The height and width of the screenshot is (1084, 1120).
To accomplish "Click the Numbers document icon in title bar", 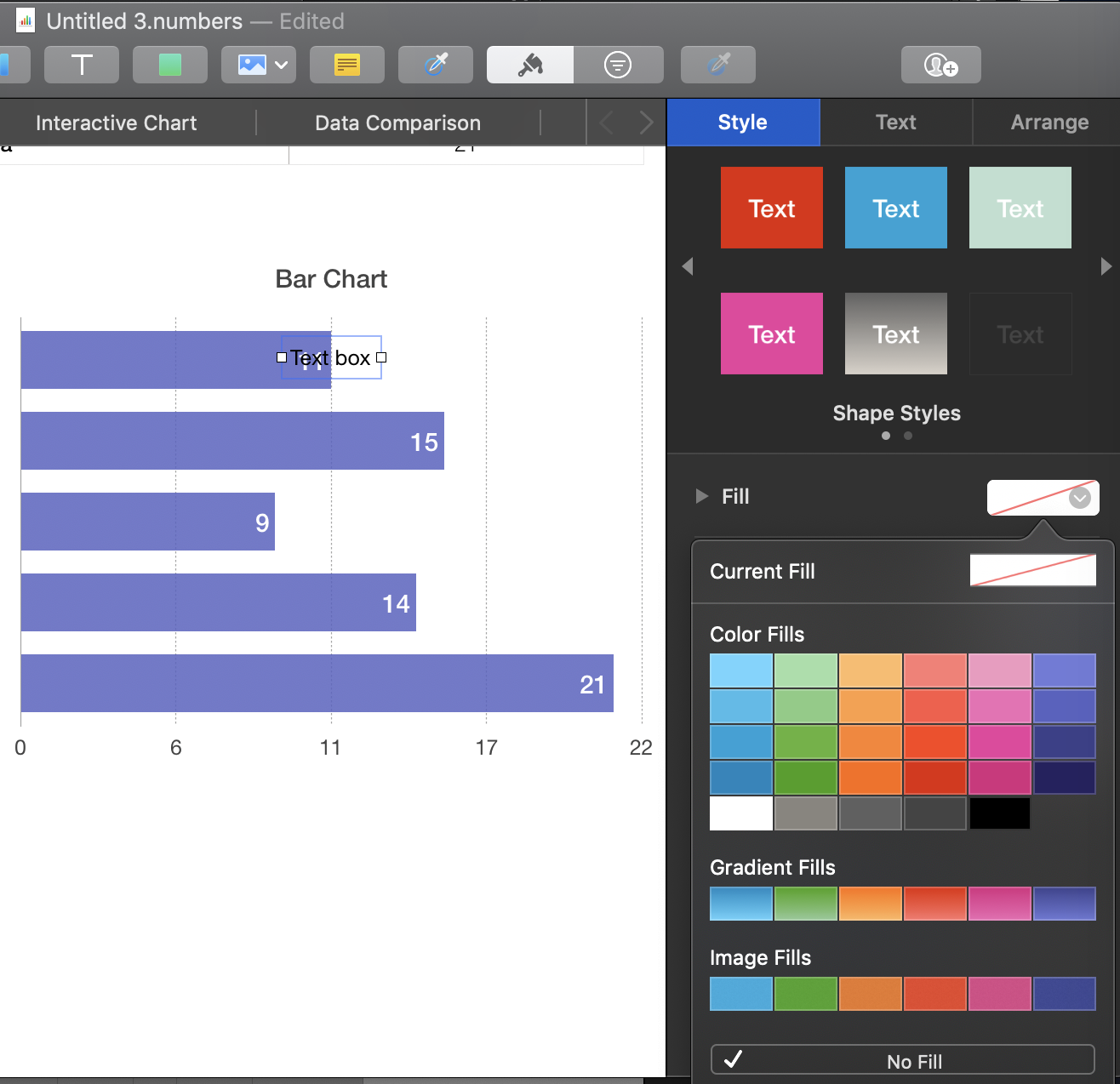I will (26, 20).
